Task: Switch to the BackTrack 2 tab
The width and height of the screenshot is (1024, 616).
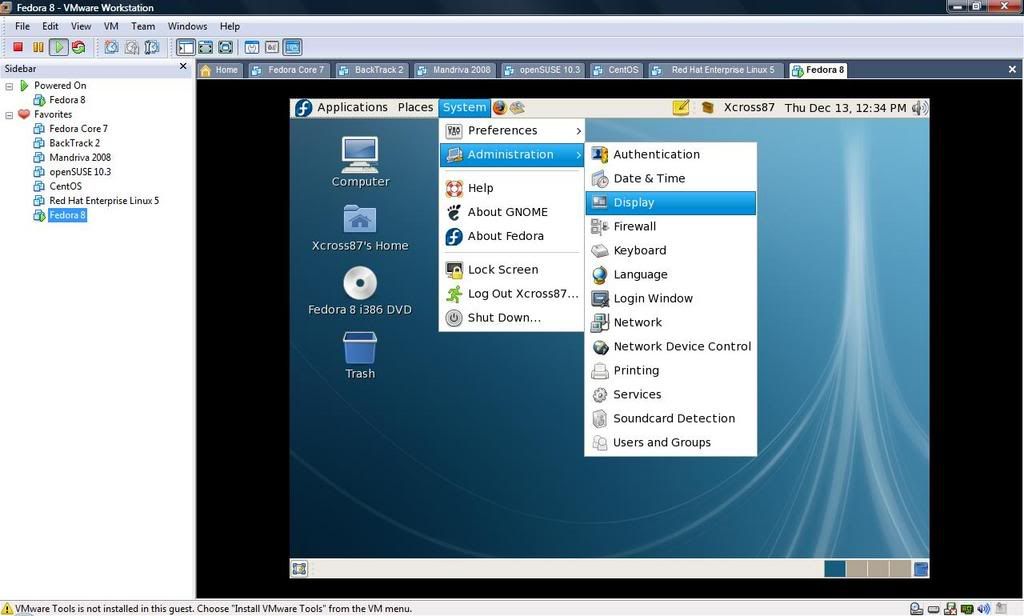Action: click(x=373, y=70)
